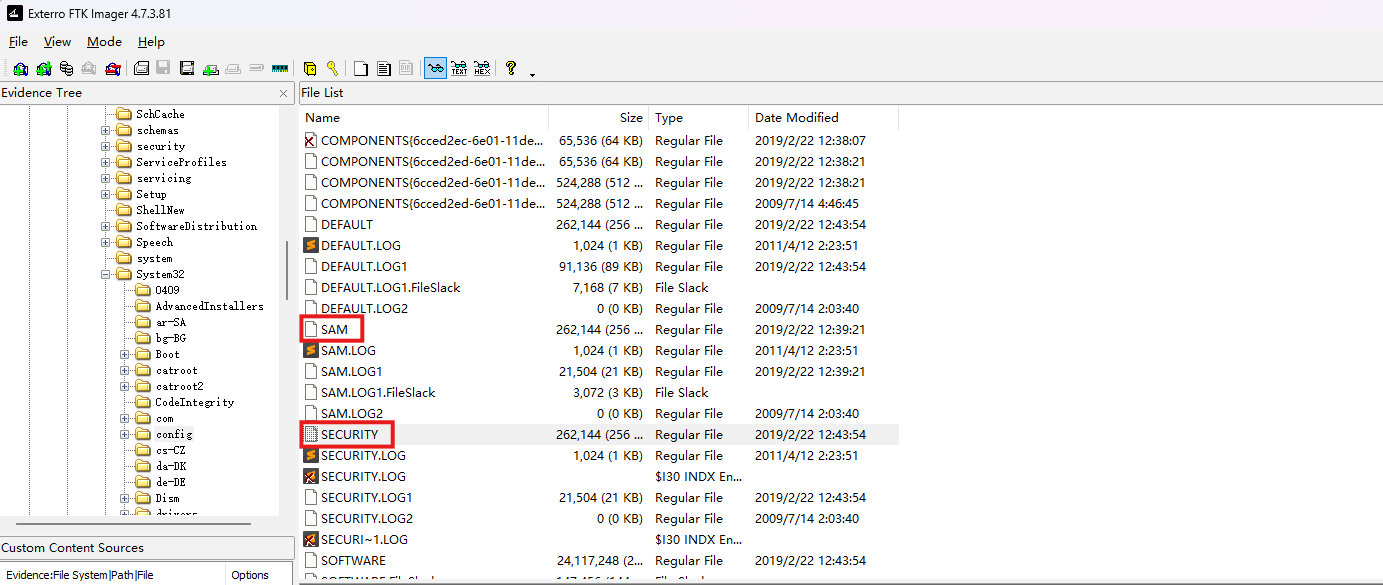The height and width of the screenshot is (585, 1383).
Task: Select the SchCache folder in tree
Action: 160,114
